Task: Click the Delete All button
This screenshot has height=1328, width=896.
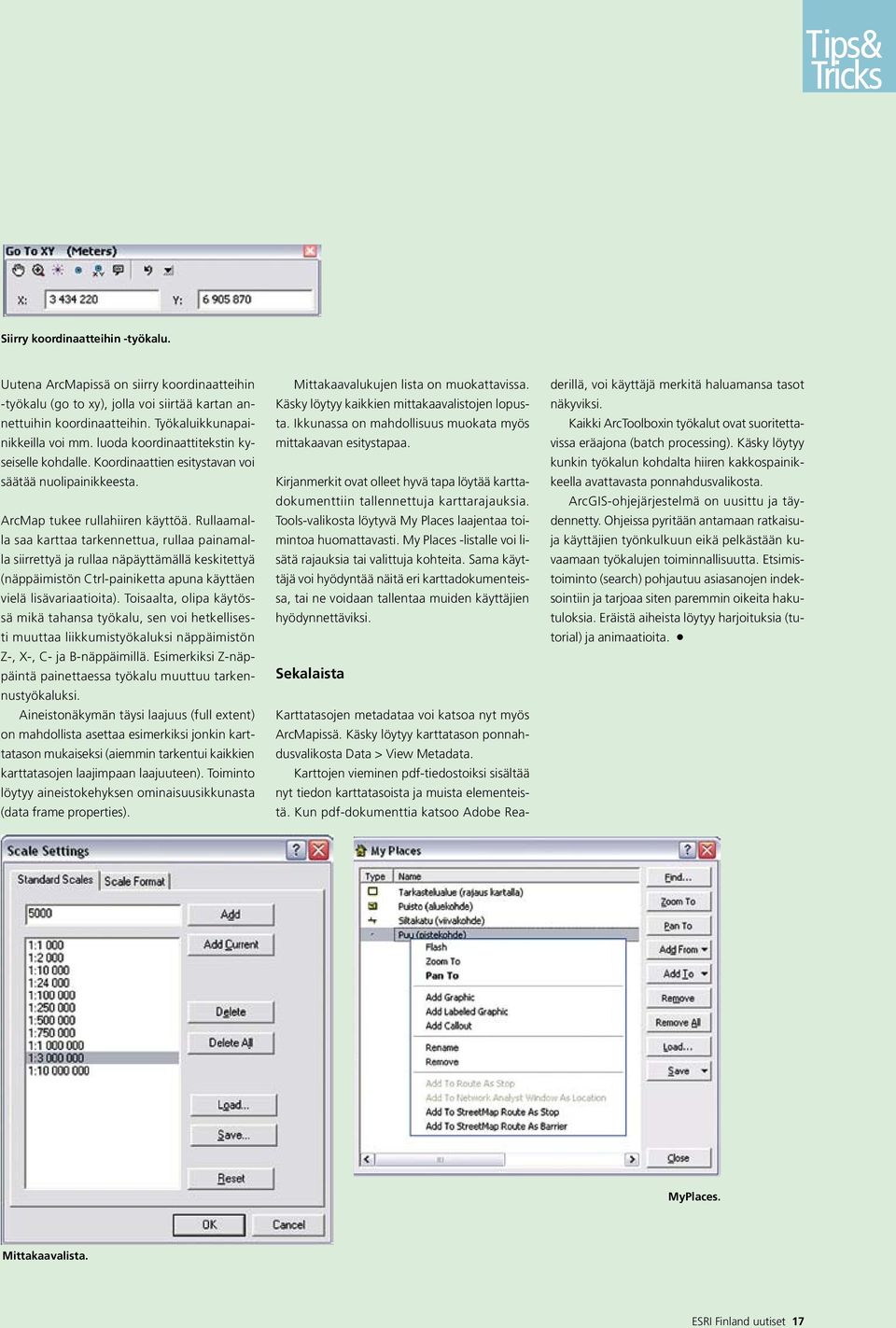Action: coord(231,1043)
